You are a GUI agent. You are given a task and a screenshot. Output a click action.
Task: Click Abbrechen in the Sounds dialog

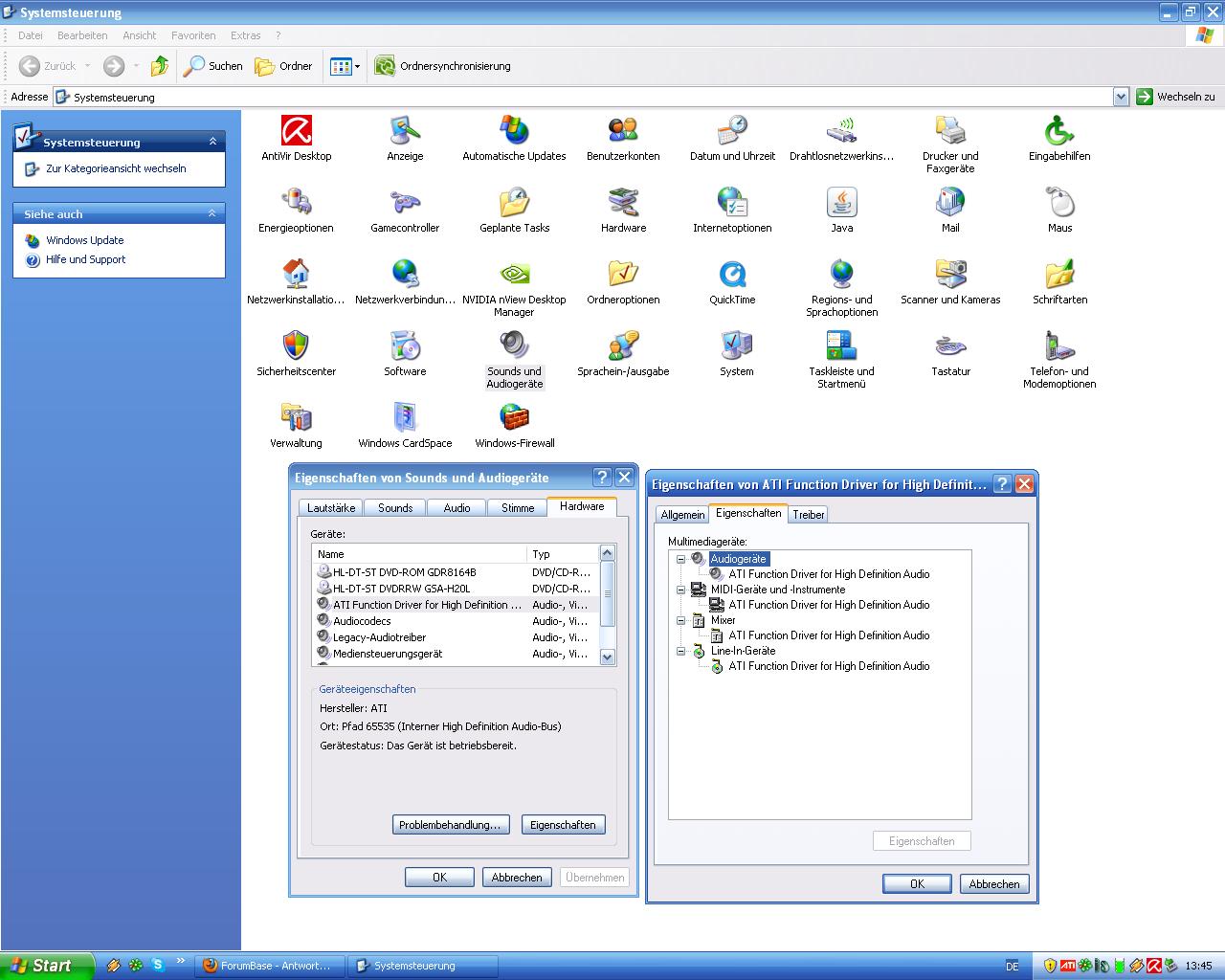[517, 878]
